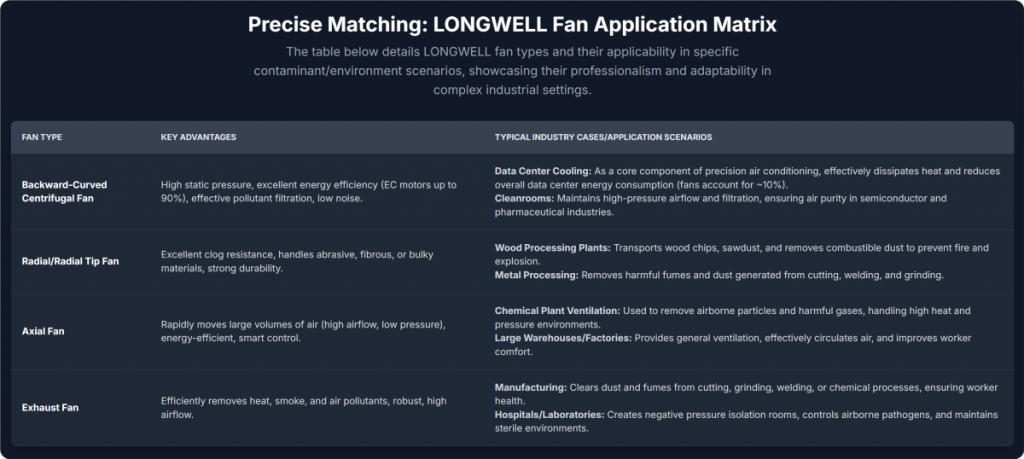Viewport: 1024px width, 459px height.
Task: Click the Data Center Cooling bold text
Action: 543,171
